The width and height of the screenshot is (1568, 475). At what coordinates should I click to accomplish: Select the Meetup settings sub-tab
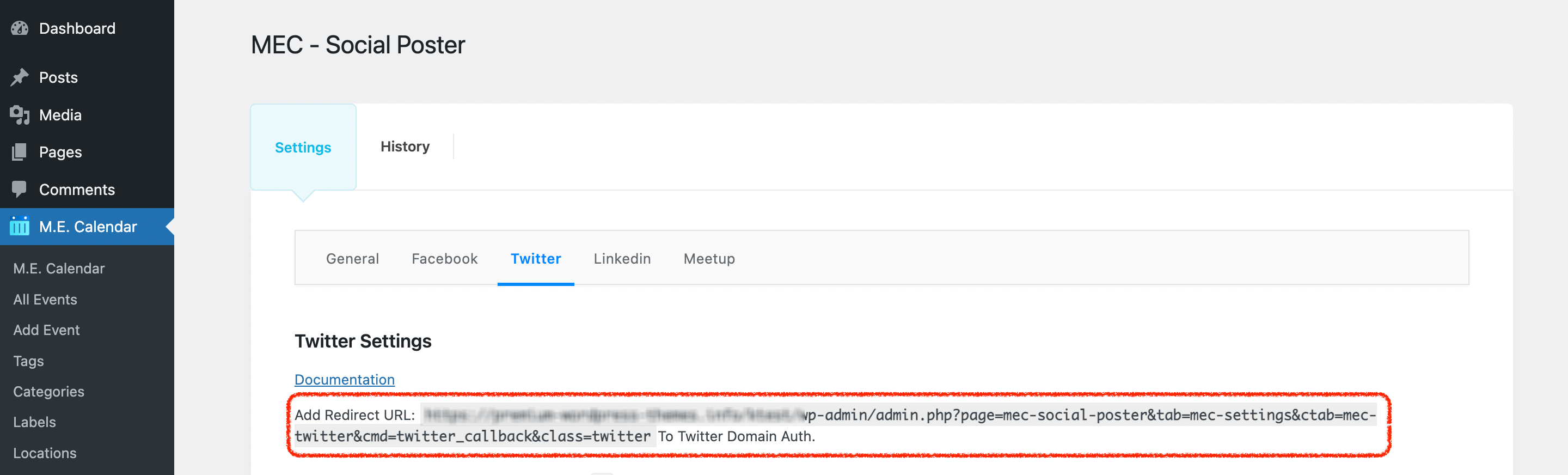click(x=709, y=259)
